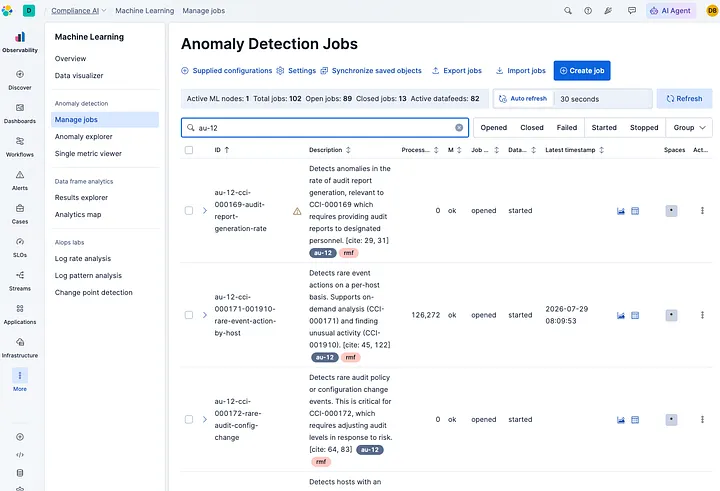Image resolution: width=720 pixels, height=491 pixels.
Task: Expand the rare-event-action-by-host job details
Action: tap(205, 315)
